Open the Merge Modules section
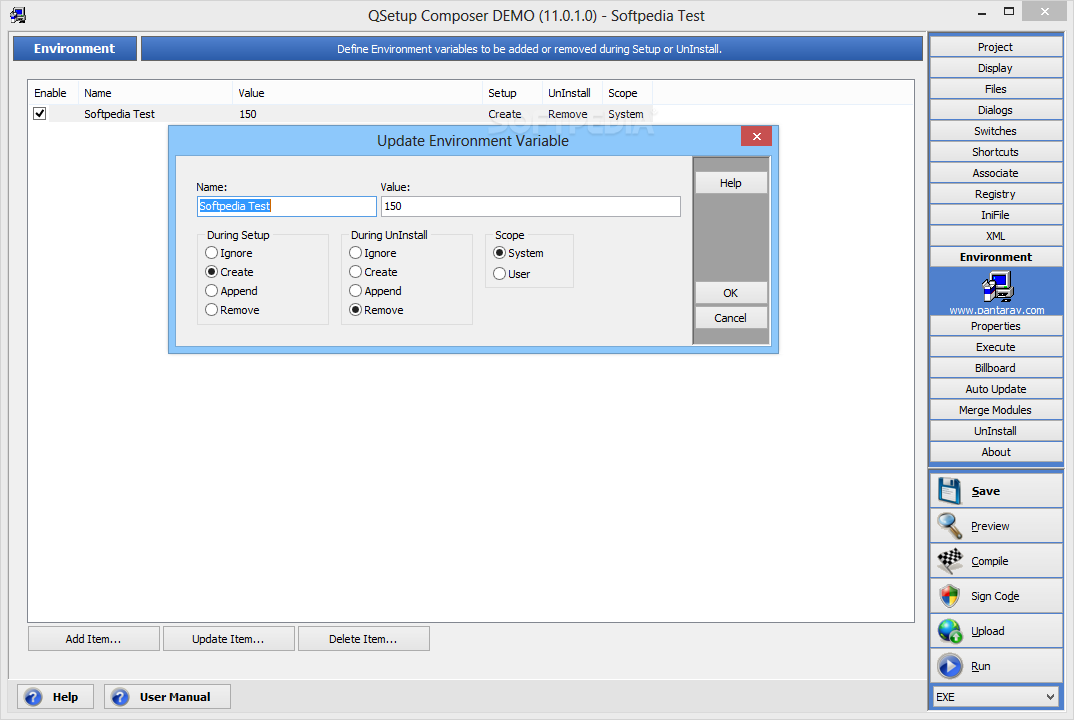The width and height of the screenshot is (1074, 720). [996, 410]
